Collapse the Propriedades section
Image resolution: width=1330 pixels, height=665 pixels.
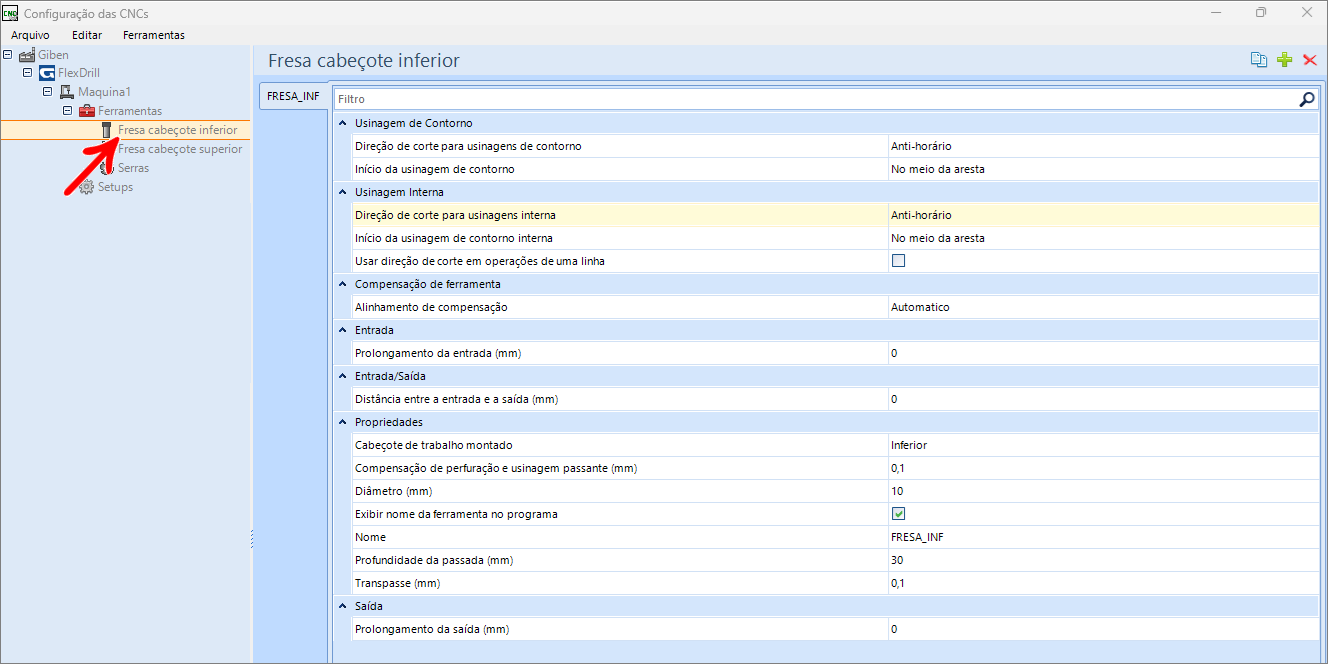point(342,422)
